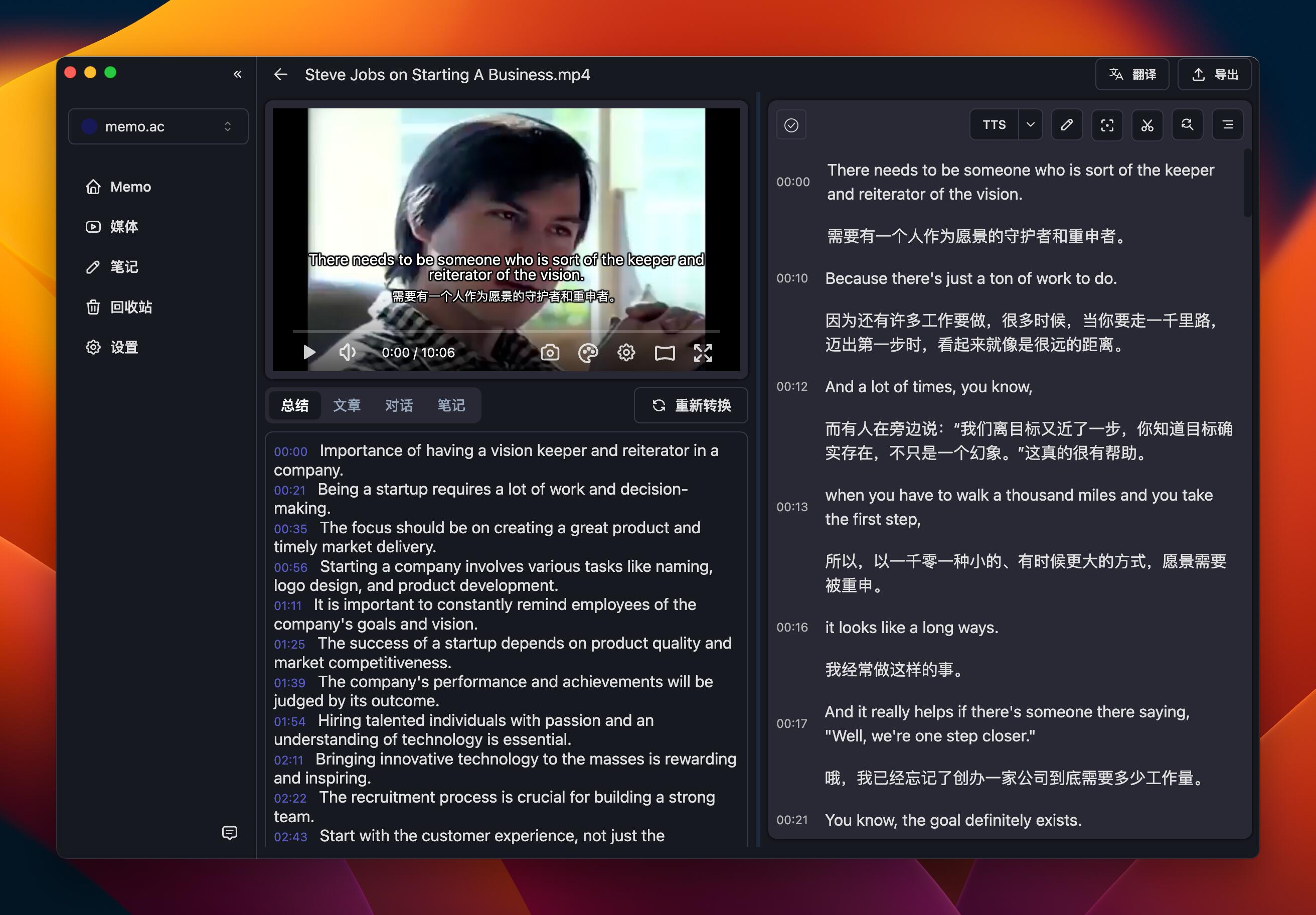This screenshot has width=1316, height=915.
Task: Click the scissors cut icon
Action: tap(1147, 125)
